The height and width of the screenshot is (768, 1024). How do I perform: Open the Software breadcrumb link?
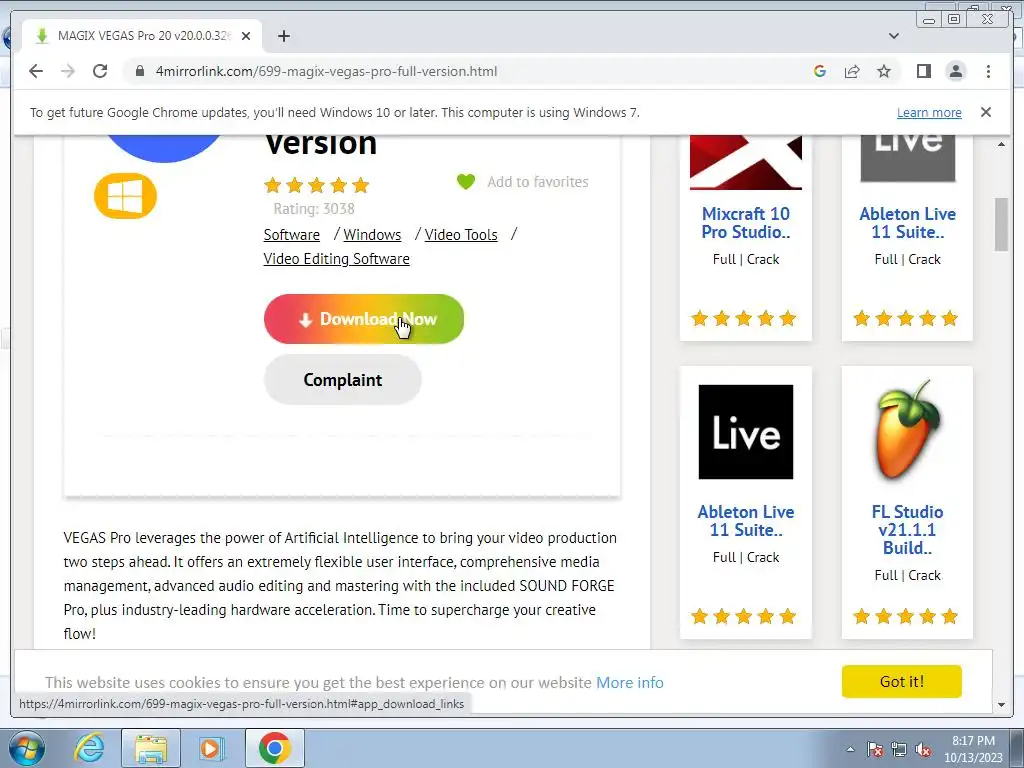click(x=291, y=234)
